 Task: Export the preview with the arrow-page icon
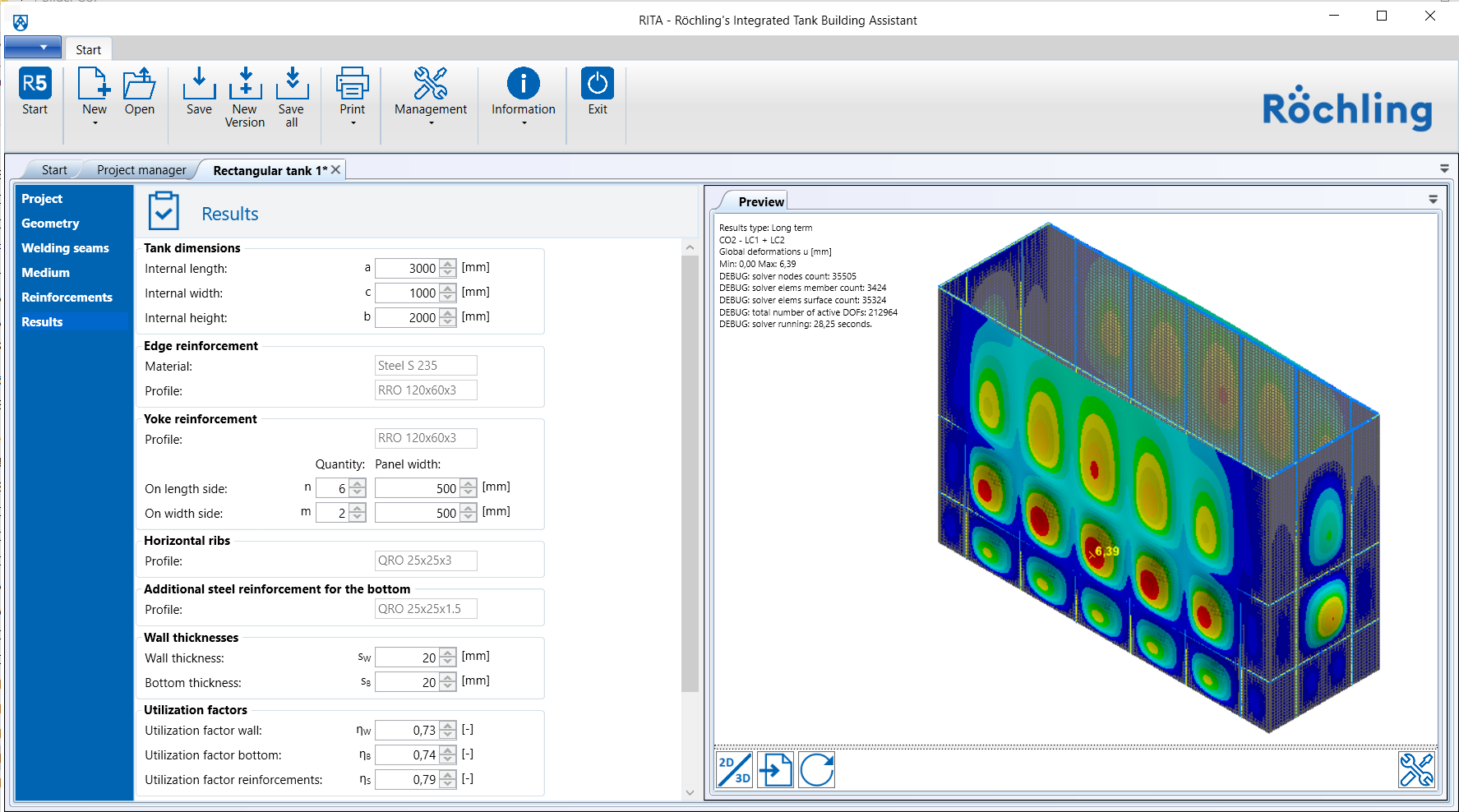pyautogui.click(x=775, y=770)
